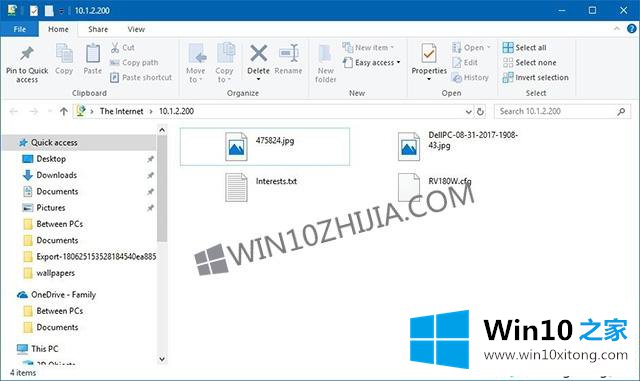Click the Paste ribbon icon

[93, 60]
